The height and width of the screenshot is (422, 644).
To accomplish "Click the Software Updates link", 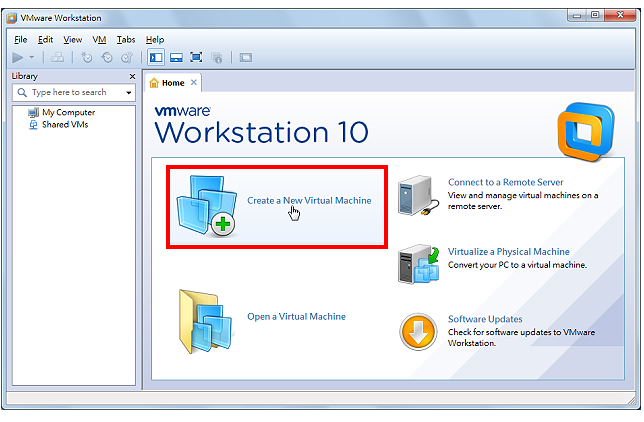I will point(485,319).
